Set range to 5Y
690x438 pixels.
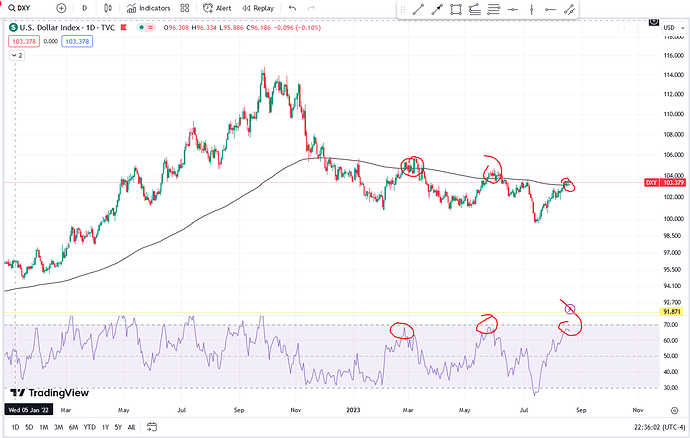coord(118,427)
